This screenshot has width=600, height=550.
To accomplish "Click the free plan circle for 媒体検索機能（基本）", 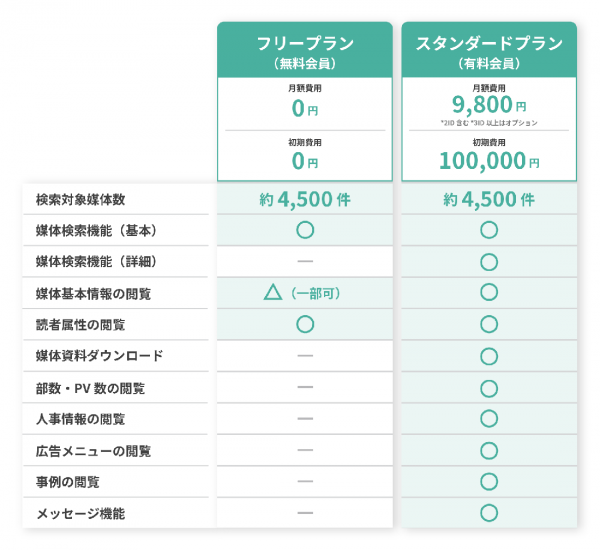I will click(x=305, y=230).
